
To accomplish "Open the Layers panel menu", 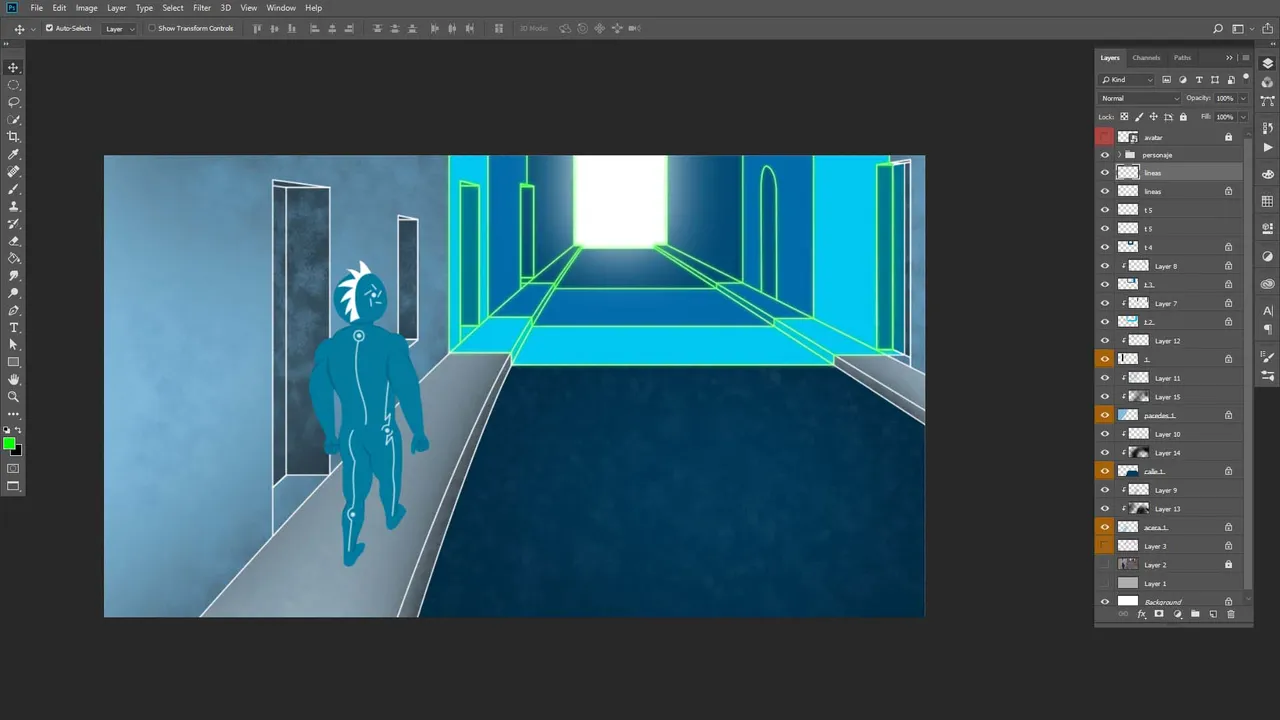I will click(1245, 58).
